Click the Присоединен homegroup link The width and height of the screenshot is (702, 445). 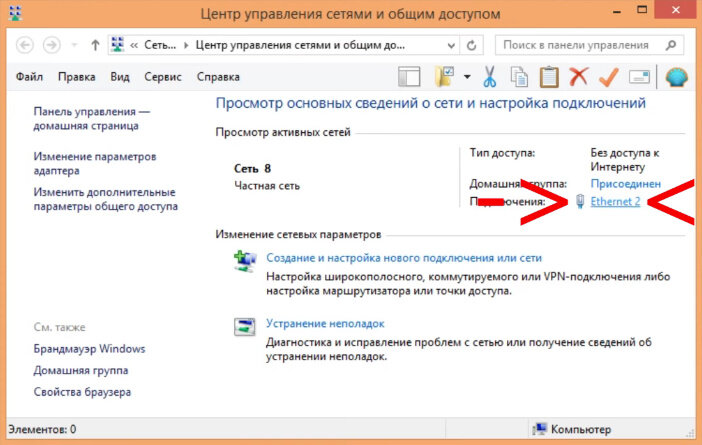pyautogui.click(x=625, y=184)
